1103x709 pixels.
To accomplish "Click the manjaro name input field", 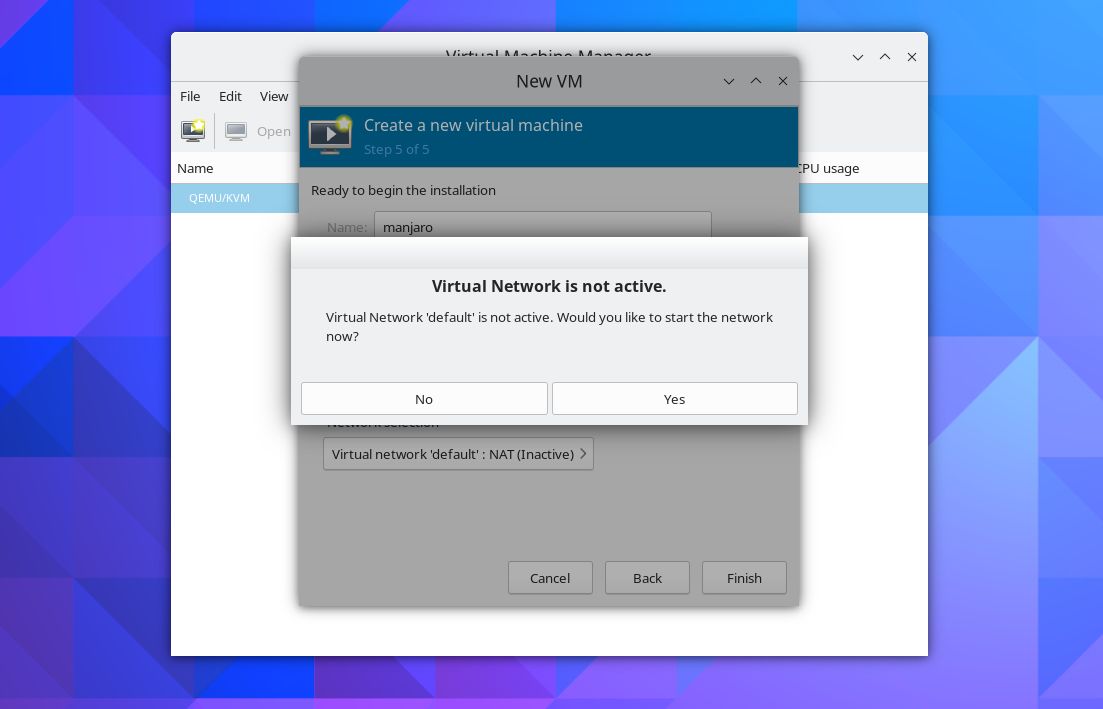I will click(x=543, y=227).
